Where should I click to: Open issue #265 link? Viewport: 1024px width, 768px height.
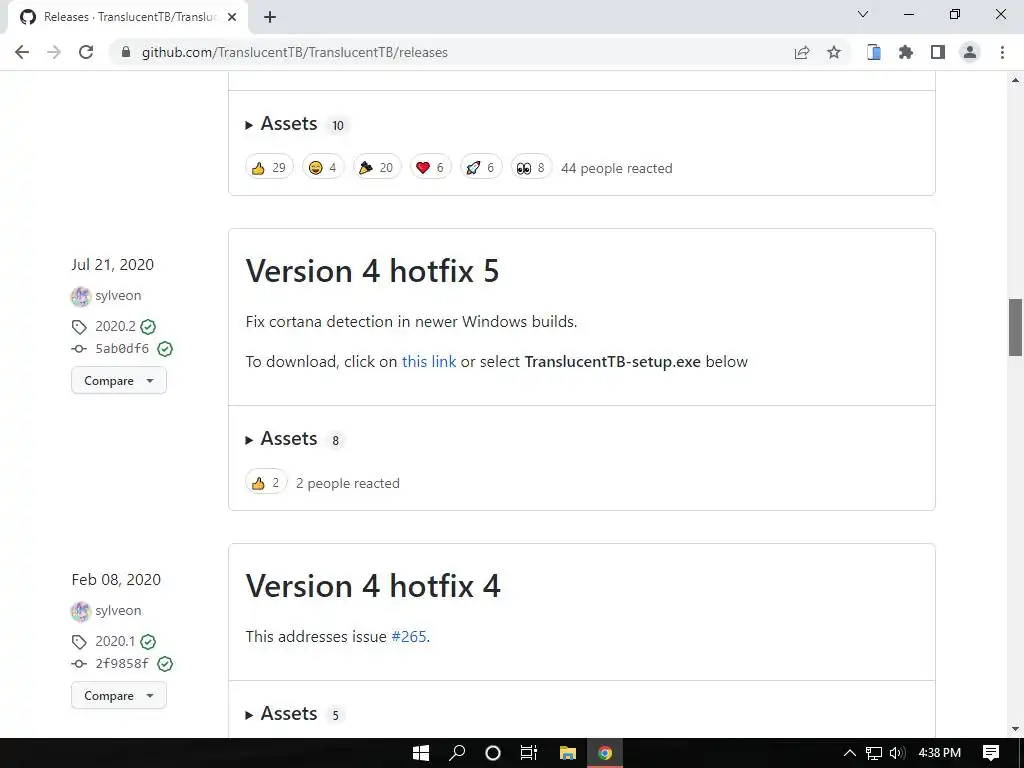coord(408,637)
